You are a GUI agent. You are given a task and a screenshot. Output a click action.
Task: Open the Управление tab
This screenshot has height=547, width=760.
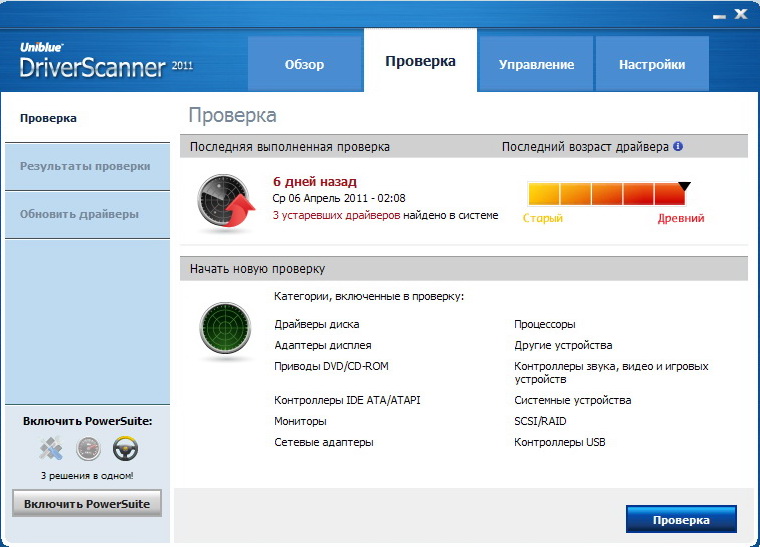point(536,64)
